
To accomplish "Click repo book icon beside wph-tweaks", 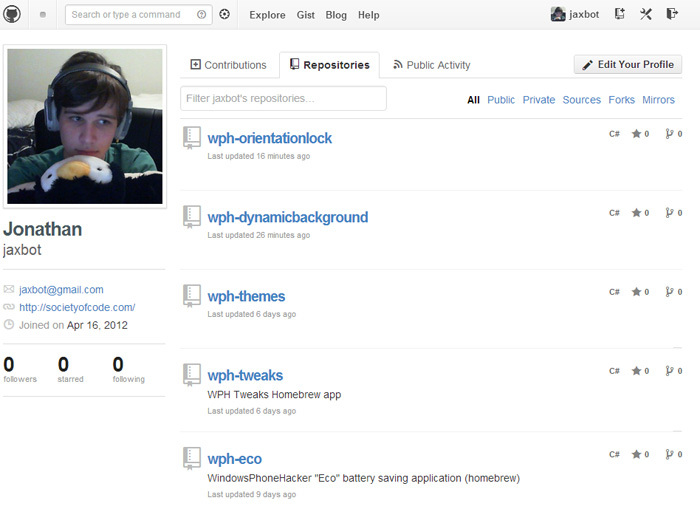I will (x=192, y=375).
